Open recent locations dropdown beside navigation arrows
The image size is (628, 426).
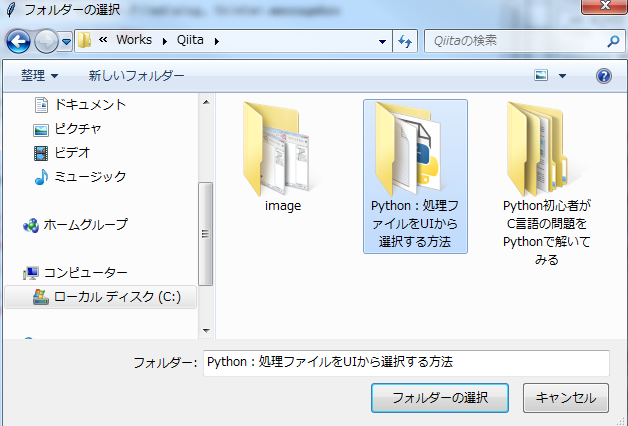[66, 41]
